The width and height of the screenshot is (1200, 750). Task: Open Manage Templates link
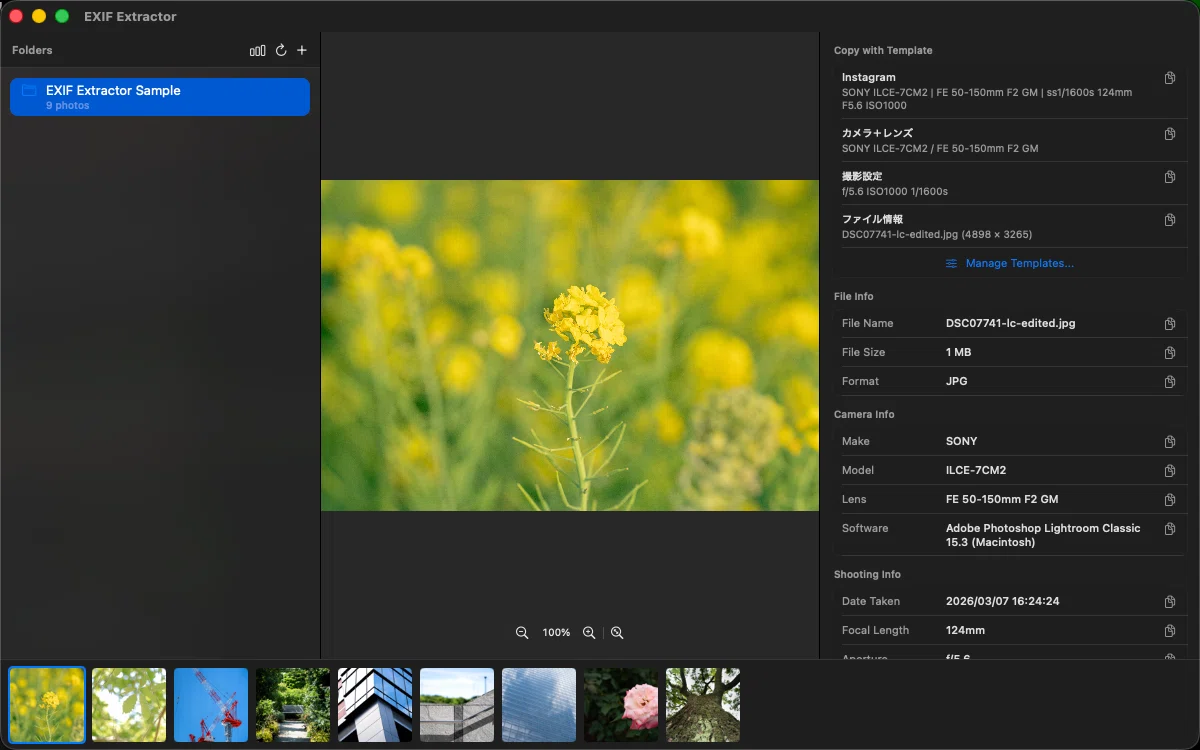pos(1010,263)
